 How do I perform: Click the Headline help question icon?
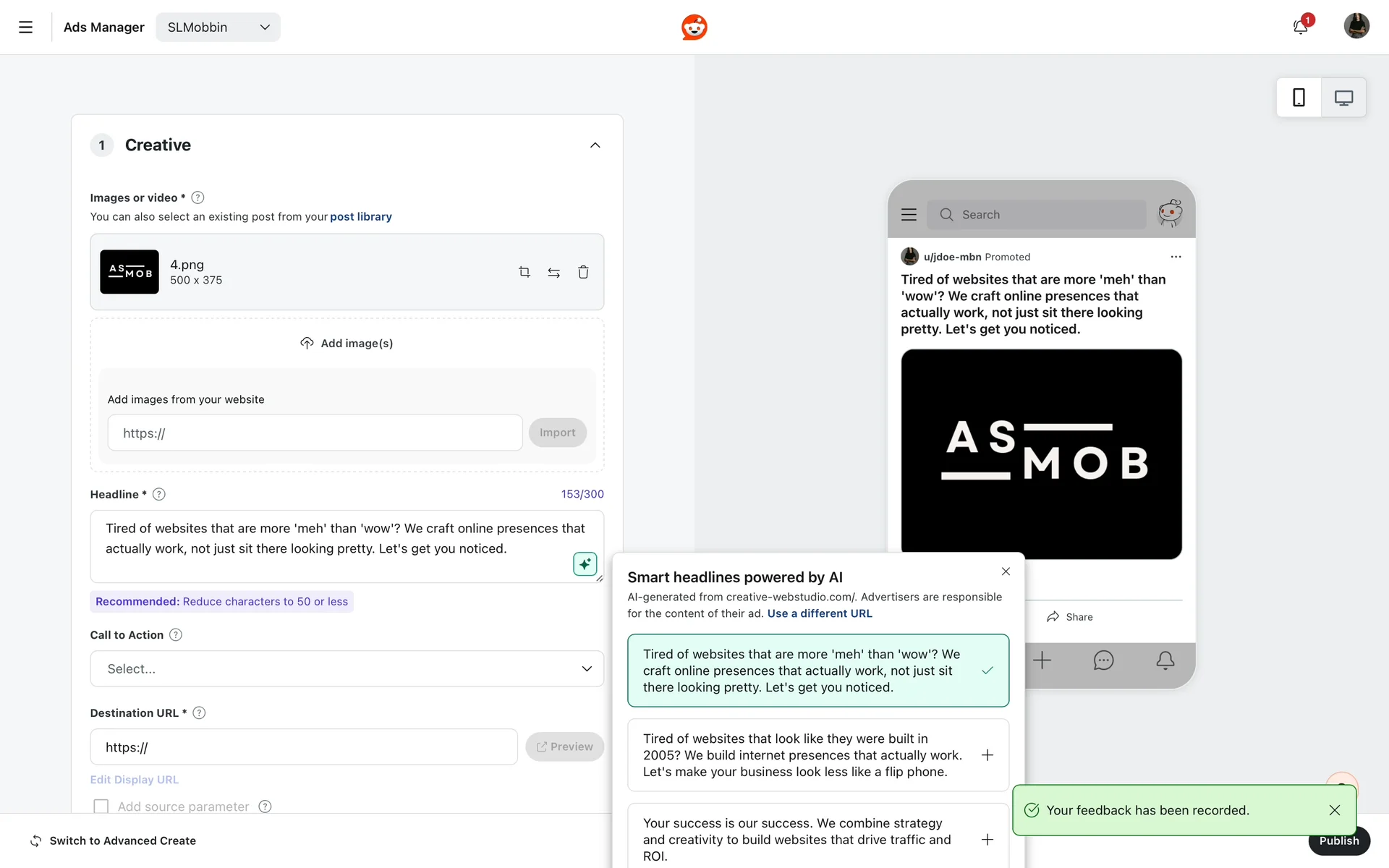click(x=159, y=494)
